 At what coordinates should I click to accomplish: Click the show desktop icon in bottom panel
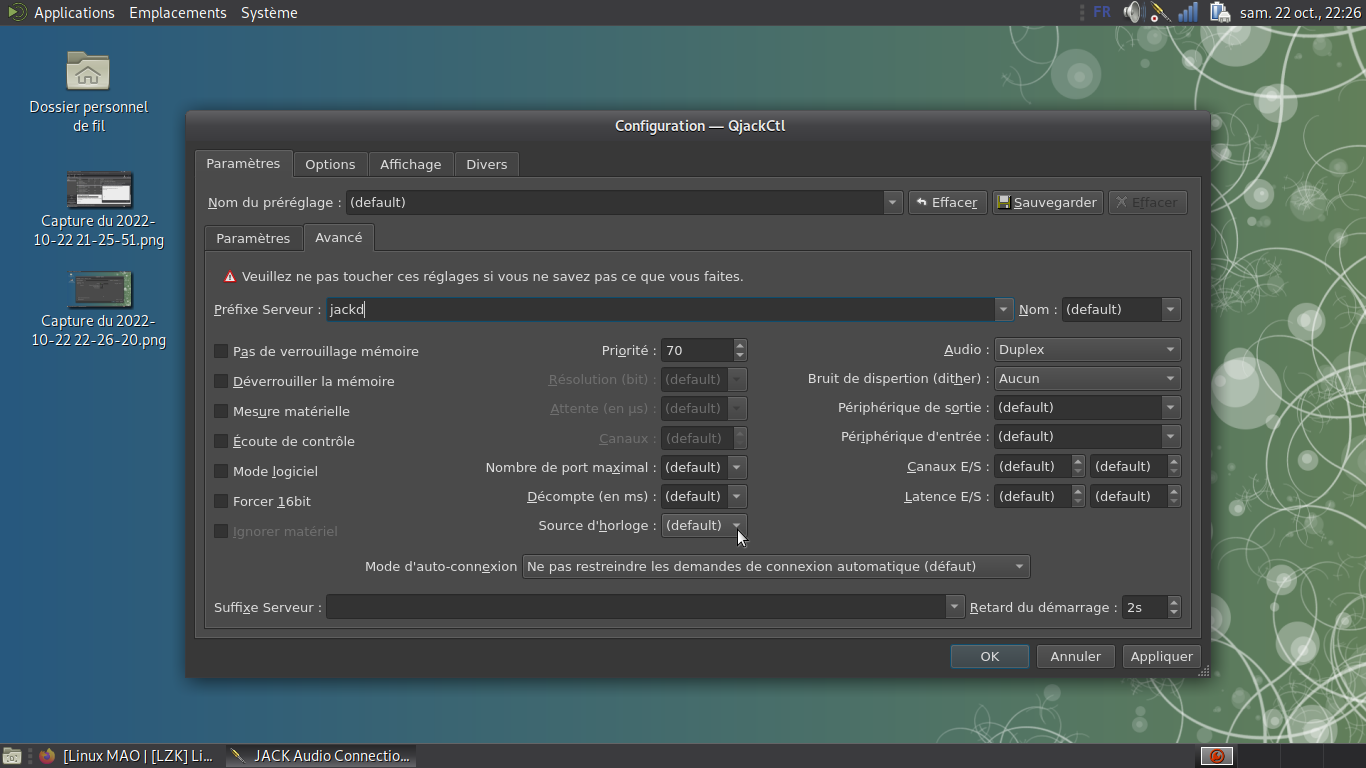click(x=12, y=756)
